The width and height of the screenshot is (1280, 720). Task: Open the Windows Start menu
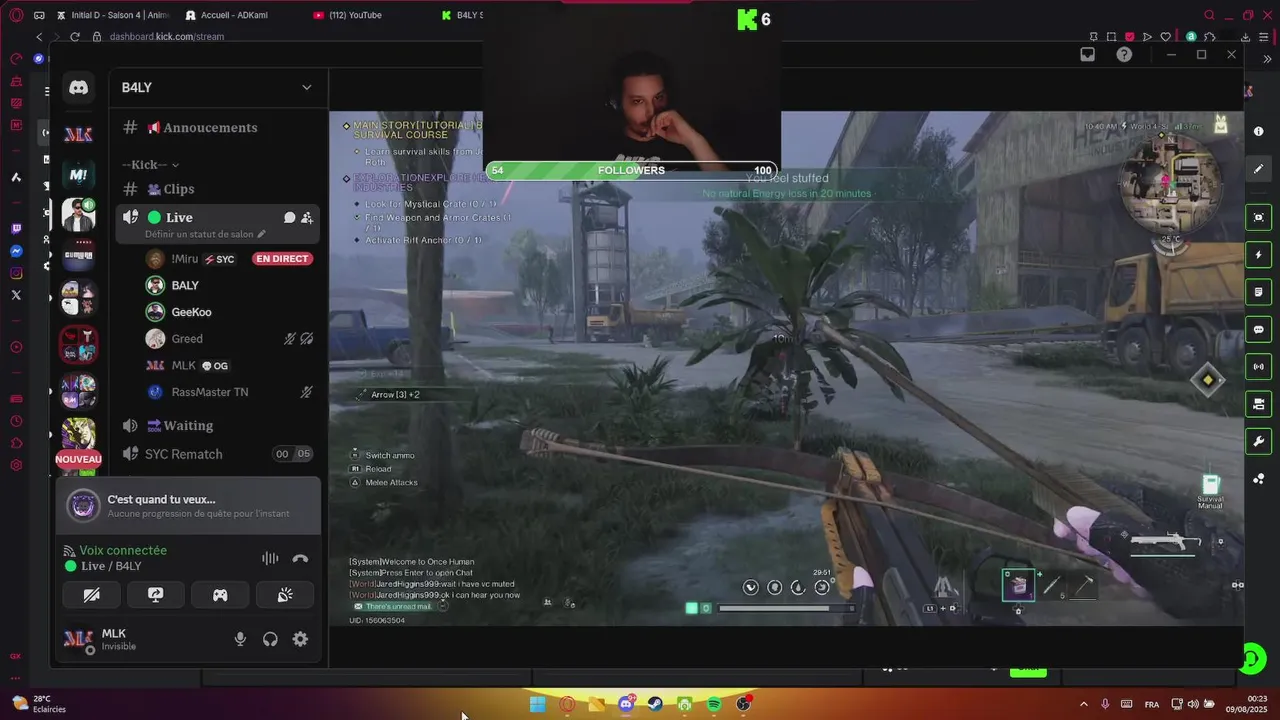[537, 704]
